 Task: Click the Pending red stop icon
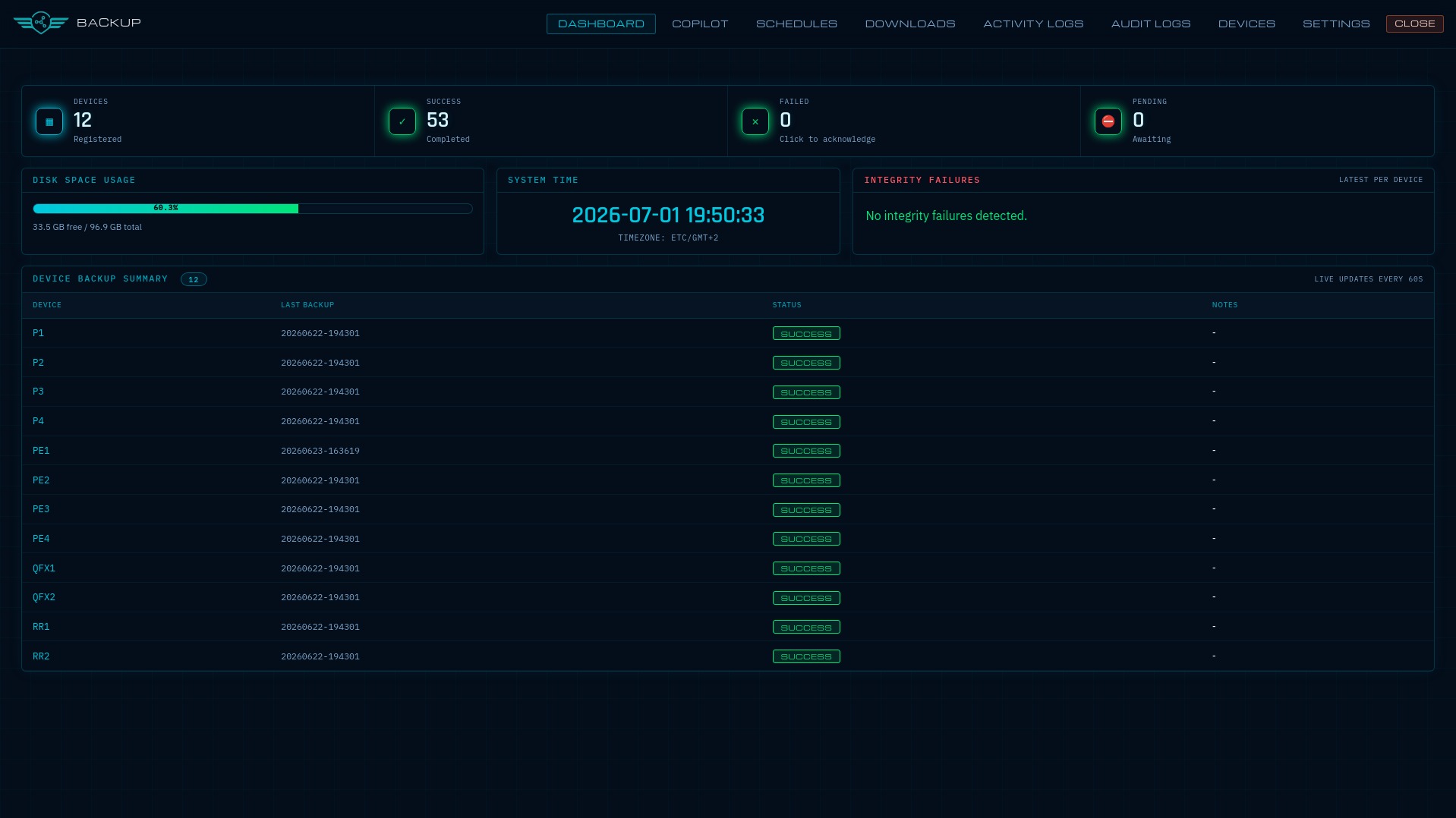tap(1108, 121)
